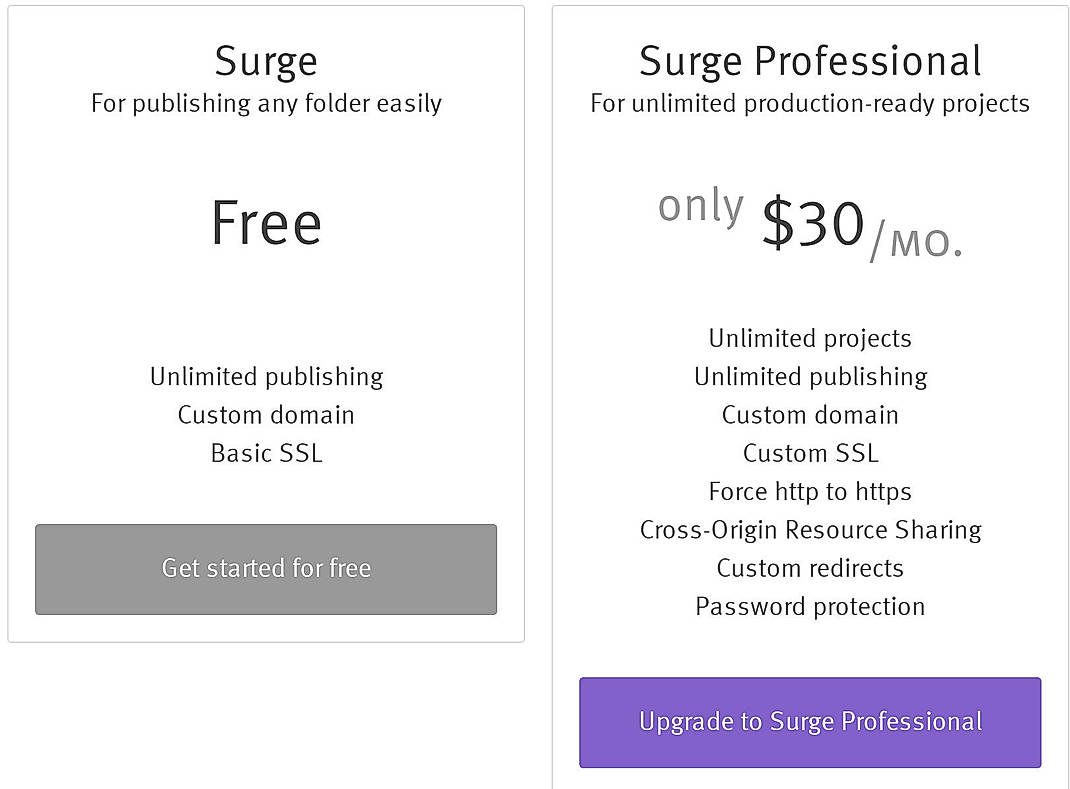1070x789 pixels.
Task: Click the word only beside the price
Action: [700, 206]
